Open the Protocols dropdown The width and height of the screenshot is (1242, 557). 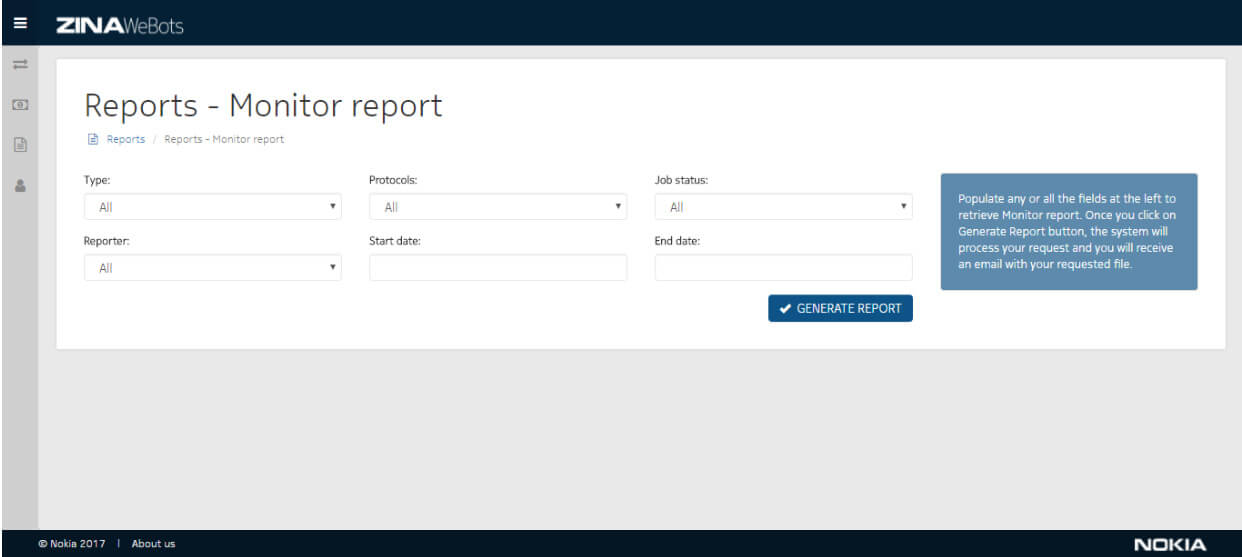tap(497, 207)
